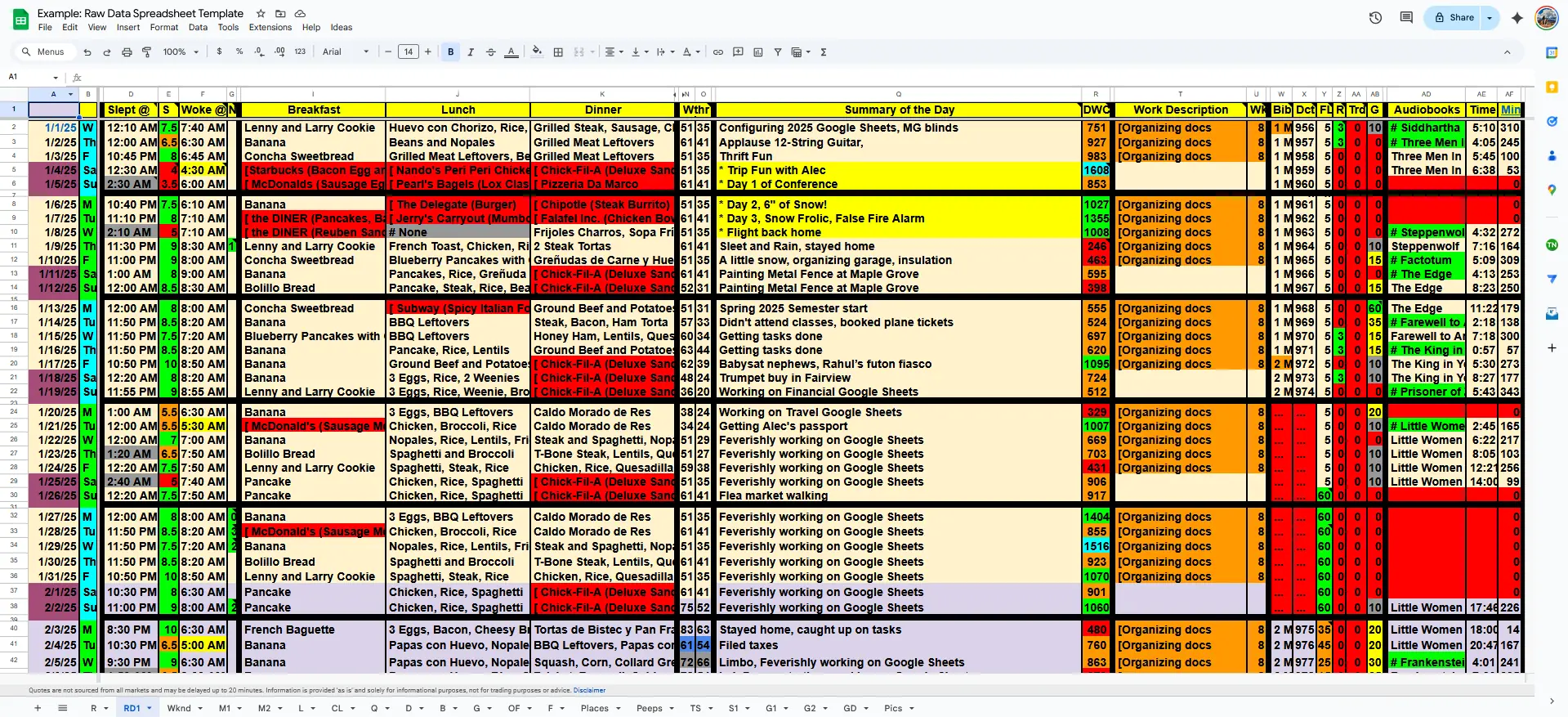Click the functions sigma icon
The image size is (1568, 717).
(x=824, y=52)
